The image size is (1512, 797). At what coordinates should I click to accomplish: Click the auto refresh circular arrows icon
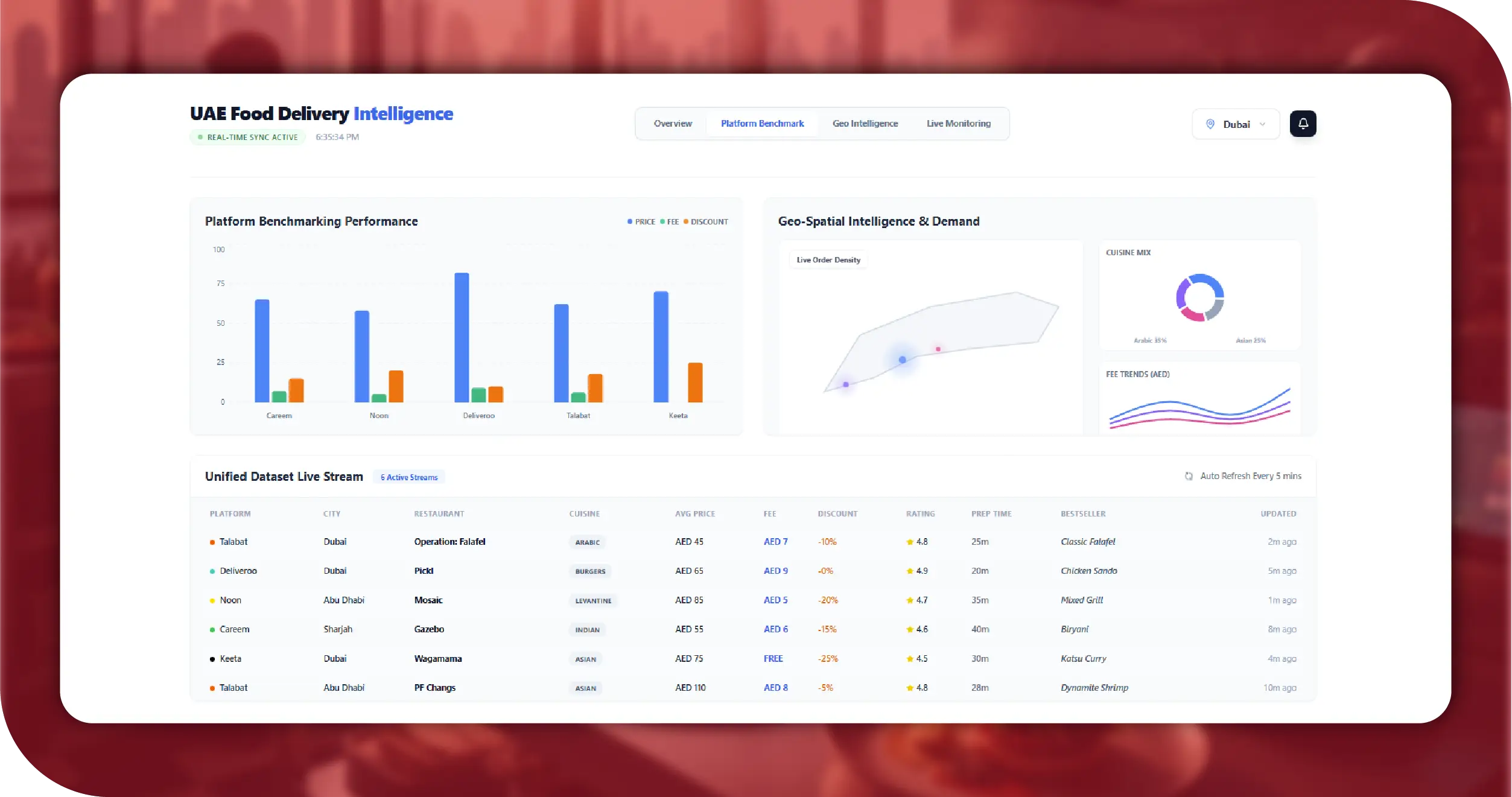coord(1188,476)
